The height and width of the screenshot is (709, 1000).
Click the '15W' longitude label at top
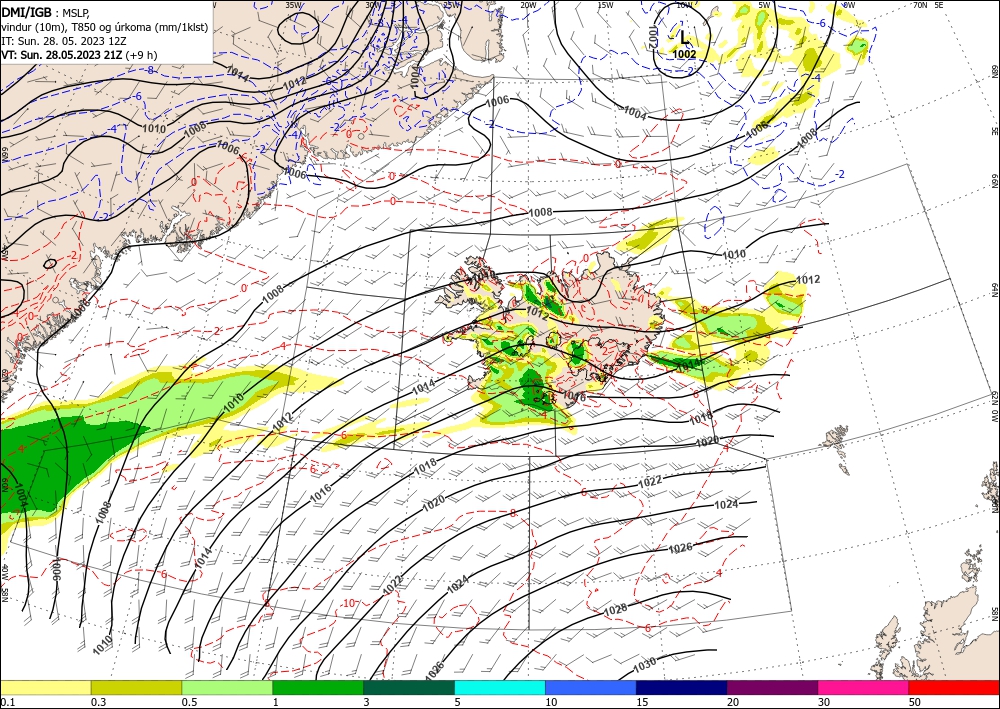[605, 4]
